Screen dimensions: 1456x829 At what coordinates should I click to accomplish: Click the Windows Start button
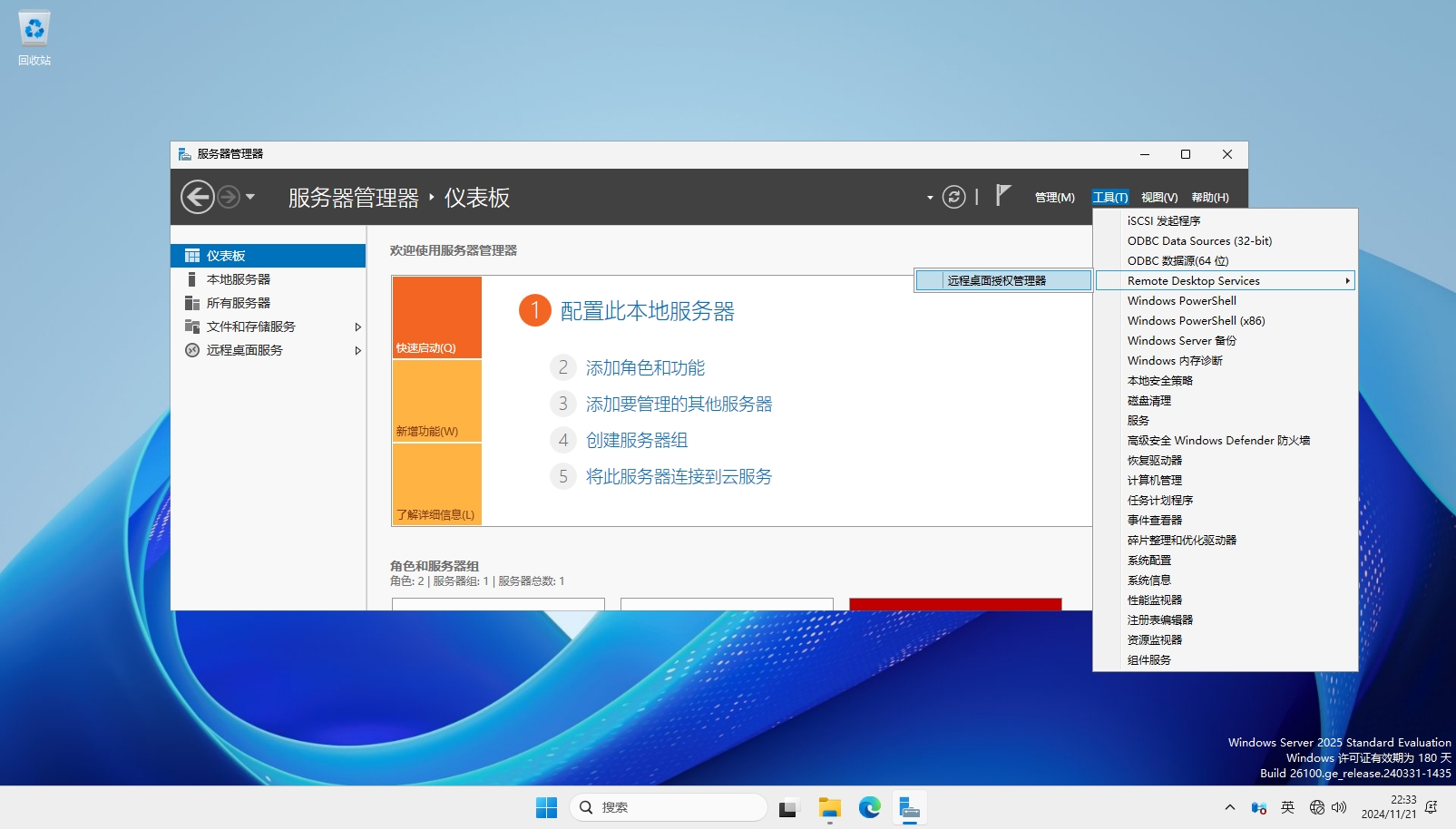[546, 807]
